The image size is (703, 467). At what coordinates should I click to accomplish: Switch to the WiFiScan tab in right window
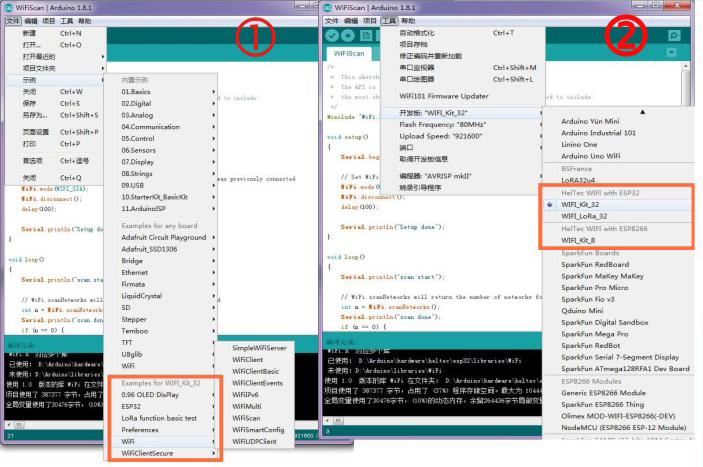click(349, 52)
